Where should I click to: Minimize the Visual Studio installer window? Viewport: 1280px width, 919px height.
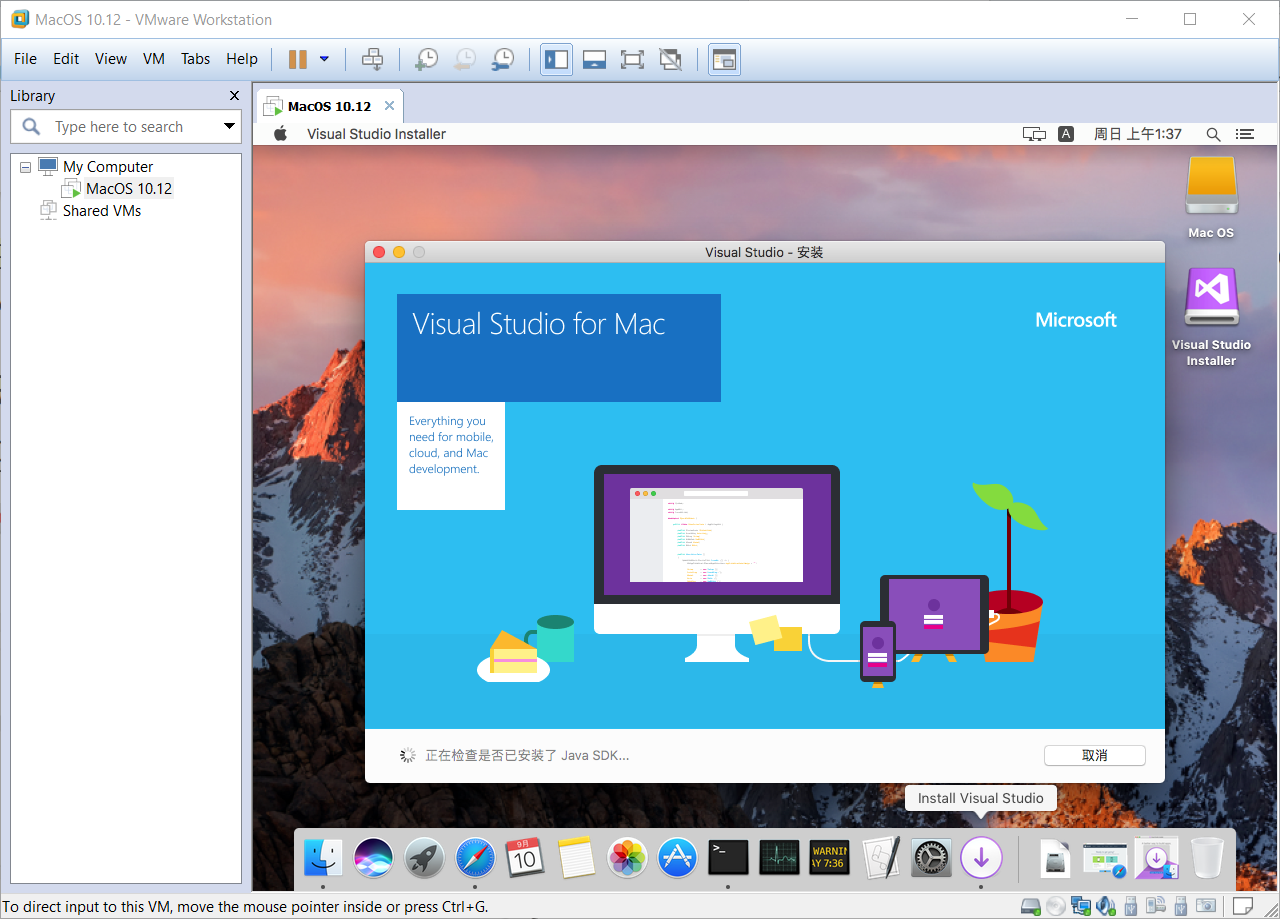pyautogui.click(x=399, y=252)
